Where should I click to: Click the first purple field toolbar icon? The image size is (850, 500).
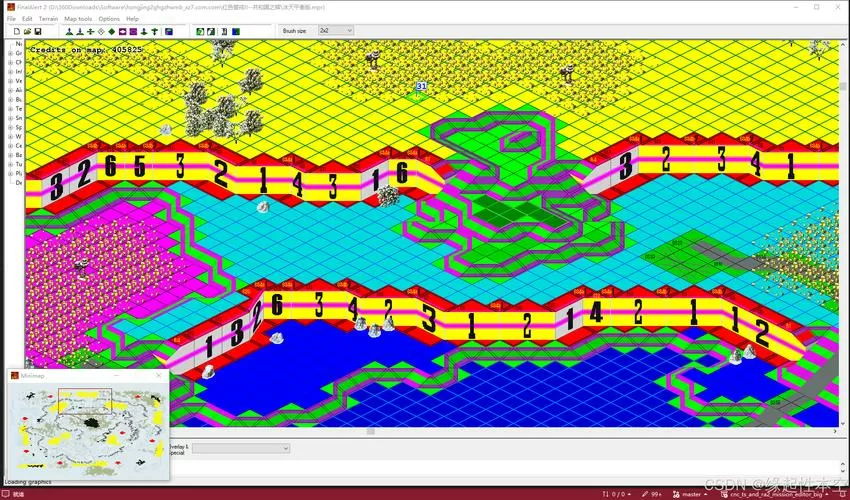pos(123,31)
